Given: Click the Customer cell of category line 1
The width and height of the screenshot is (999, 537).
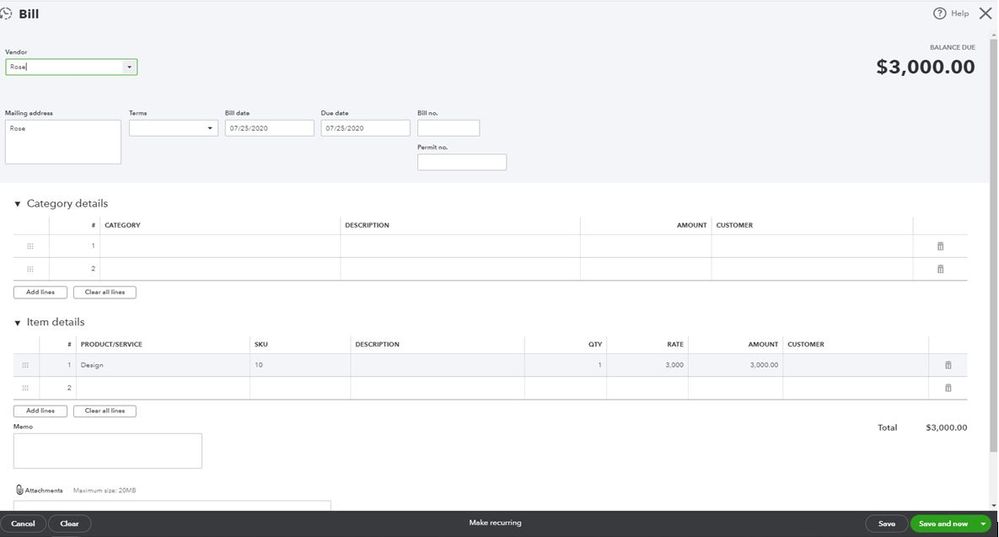Looking at the screenshot, I should point(812,246).
